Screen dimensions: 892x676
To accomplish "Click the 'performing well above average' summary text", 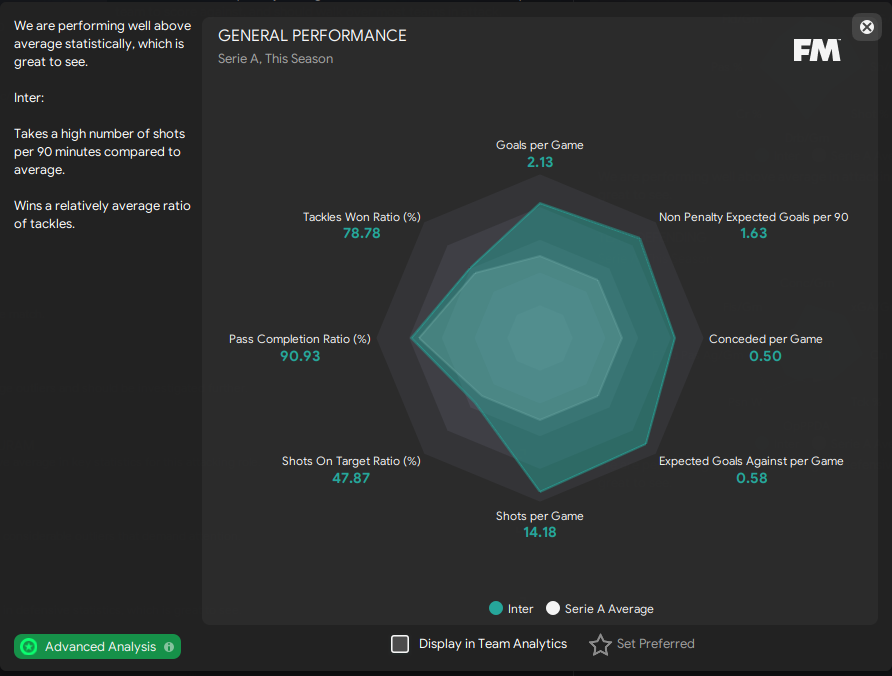I will (102, 44).
